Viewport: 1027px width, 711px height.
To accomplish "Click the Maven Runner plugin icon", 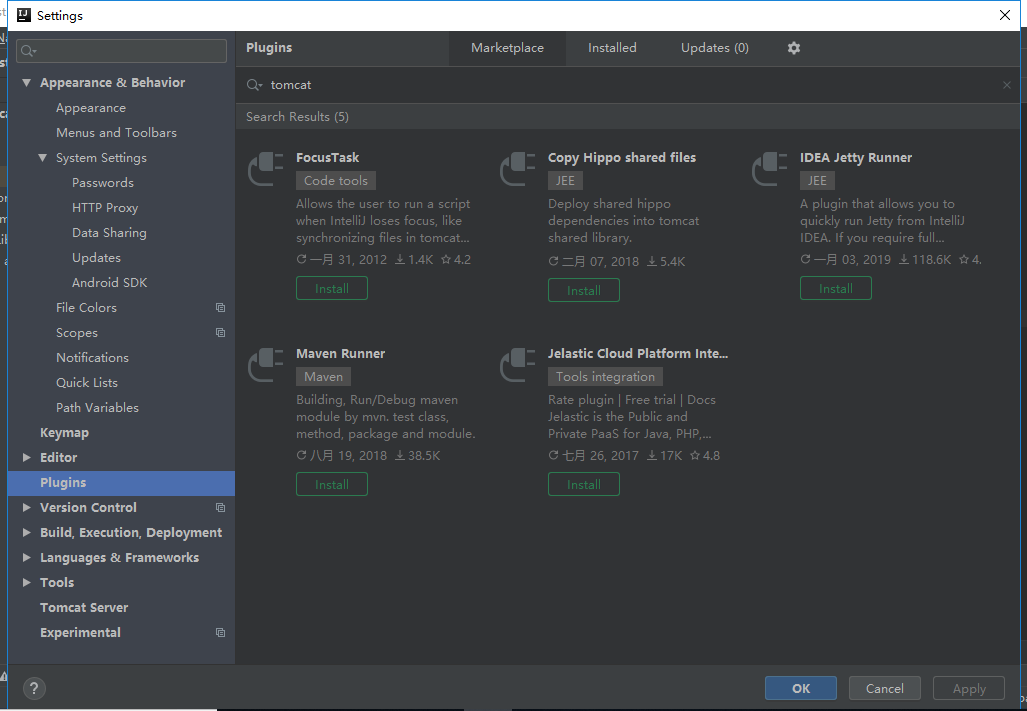I will pos(265,364).
